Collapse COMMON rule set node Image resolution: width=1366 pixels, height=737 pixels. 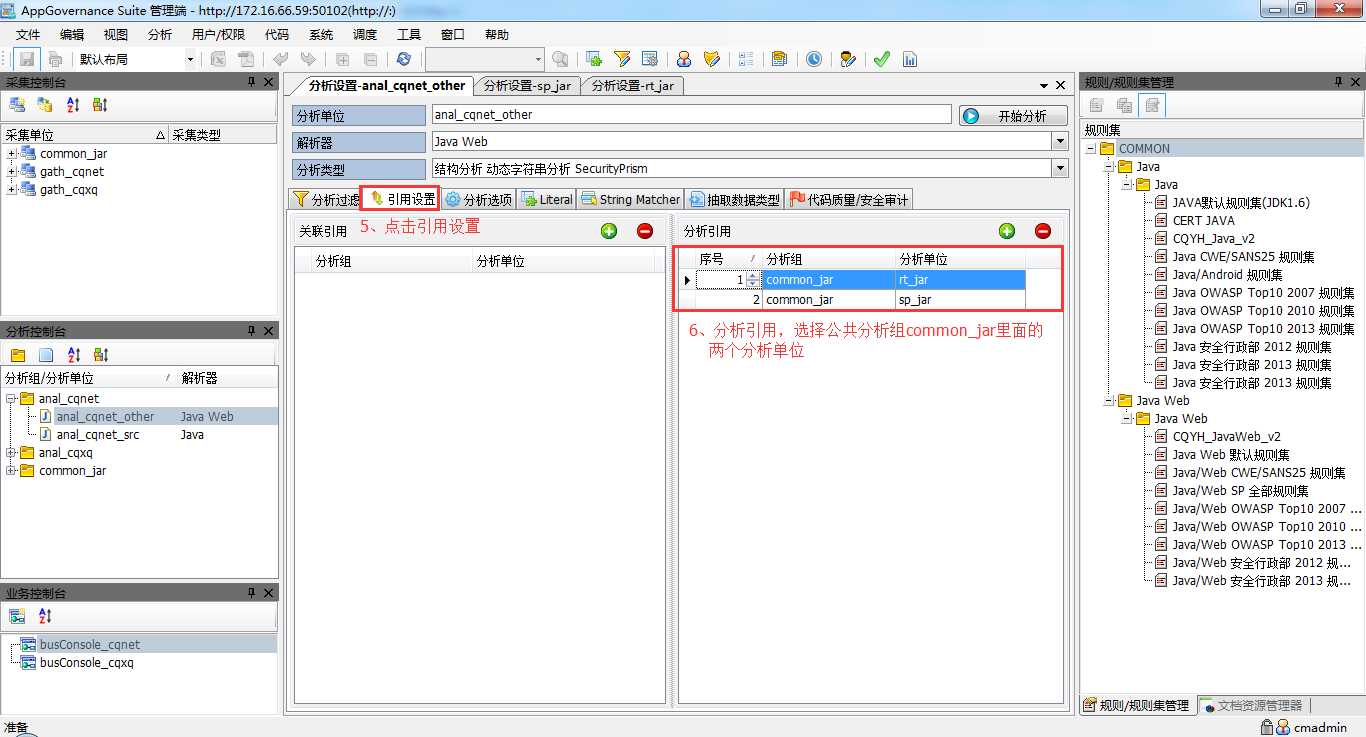(1091, 149)
